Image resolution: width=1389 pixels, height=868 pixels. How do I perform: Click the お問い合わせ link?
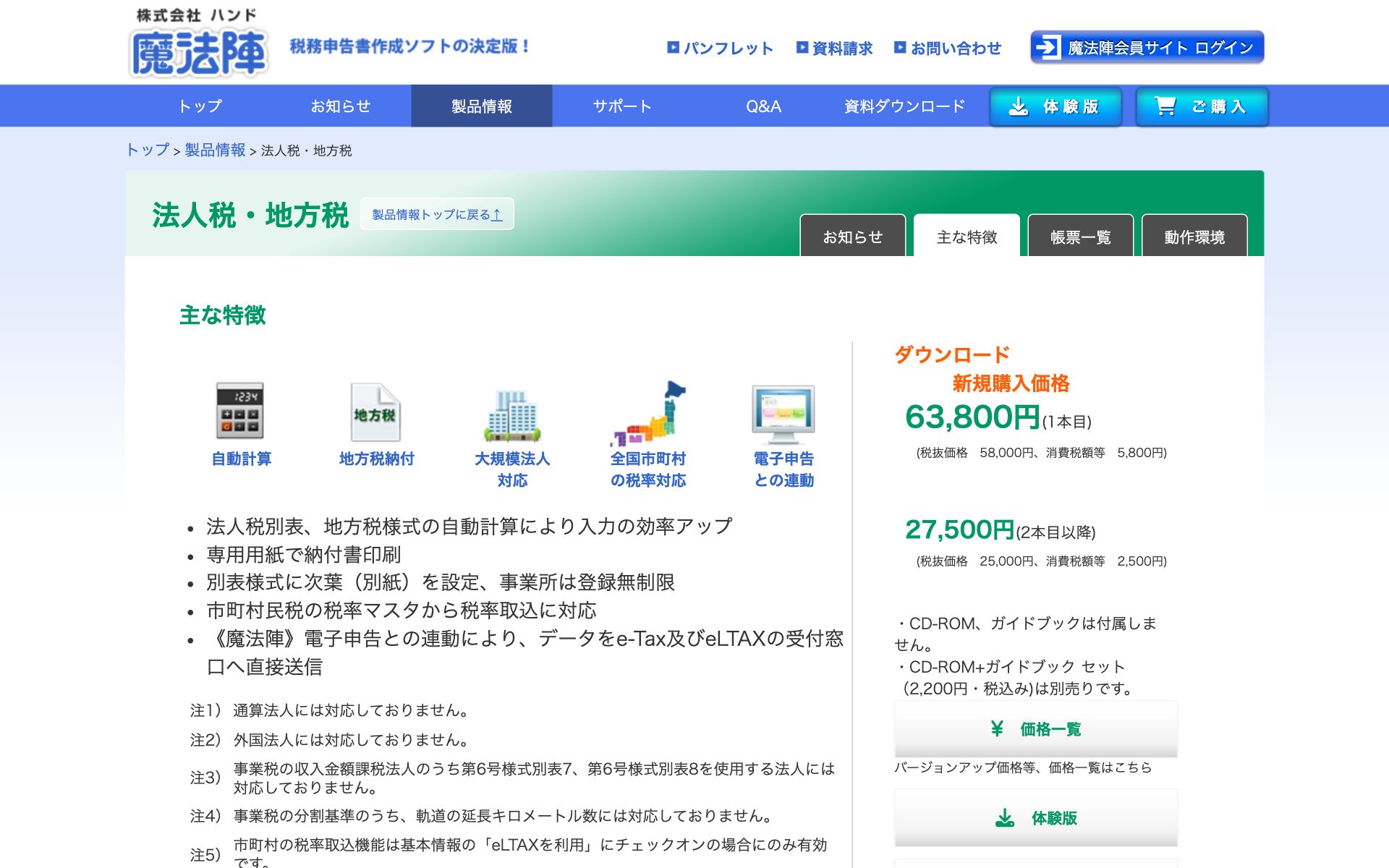pos(956,48)
